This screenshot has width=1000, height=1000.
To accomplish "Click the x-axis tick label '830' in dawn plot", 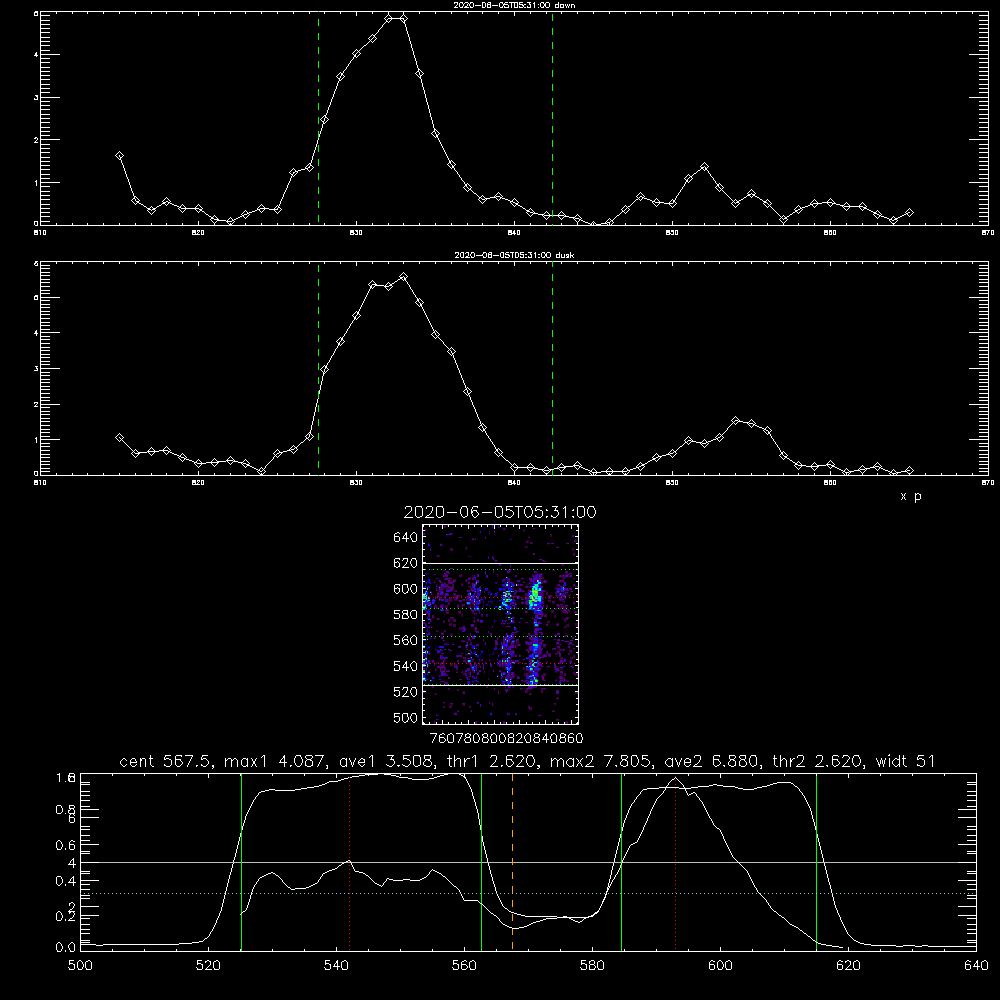I will pos(356,233).
